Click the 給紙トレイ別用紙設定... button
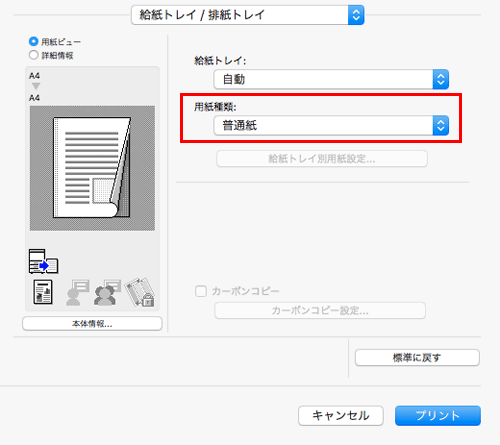The width and height of the screenshot is (500, 445). click(x=322, y=159)
